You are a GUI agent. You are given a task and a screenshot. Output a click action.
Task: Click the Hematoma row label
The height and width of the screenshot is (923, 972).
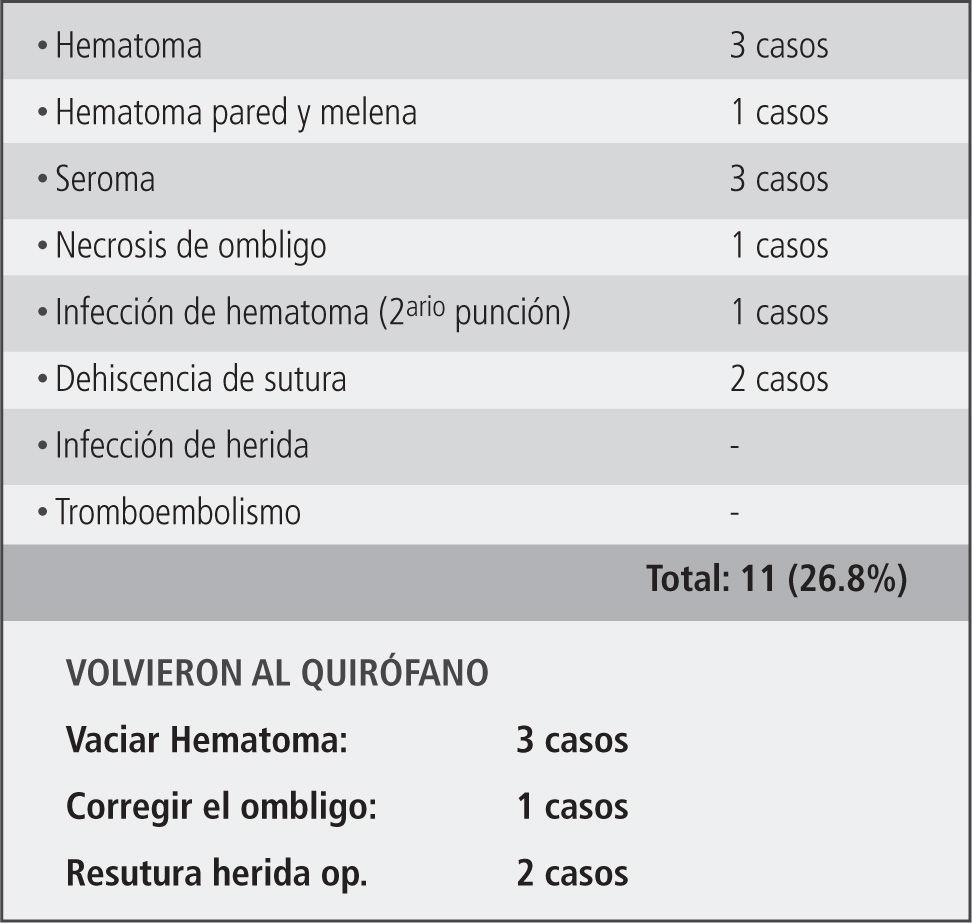coord(128,46)
